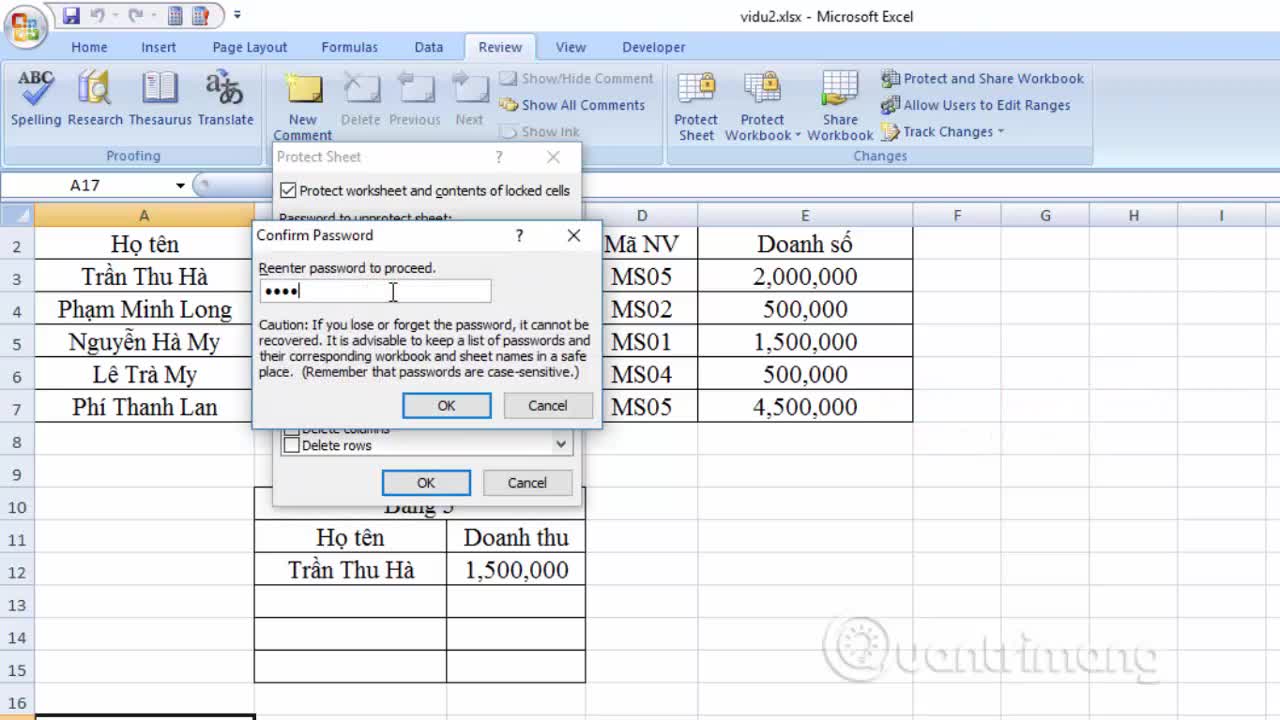The height and width of the screenshot is (720, 1280).
Task: Open Allow Users to Edit Ranges
Action: (975, 105)
